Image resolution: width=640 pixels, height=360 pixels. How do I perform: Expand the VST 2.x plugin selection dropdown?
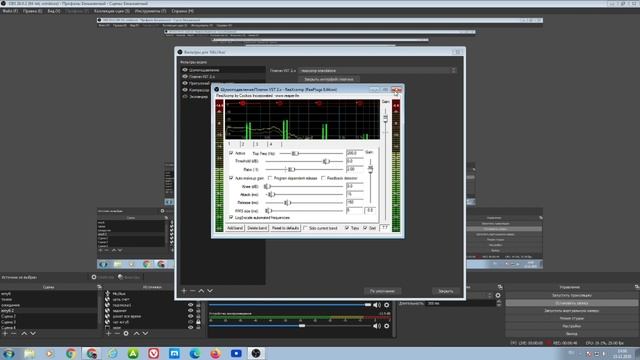[378, 71]
